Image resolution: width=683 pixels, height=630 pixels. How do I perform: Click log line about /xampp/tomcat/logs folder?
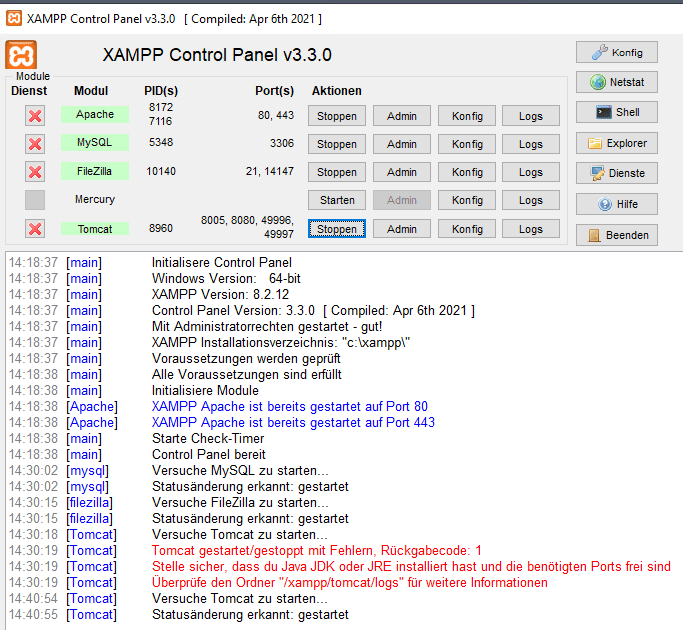[349, 583]
